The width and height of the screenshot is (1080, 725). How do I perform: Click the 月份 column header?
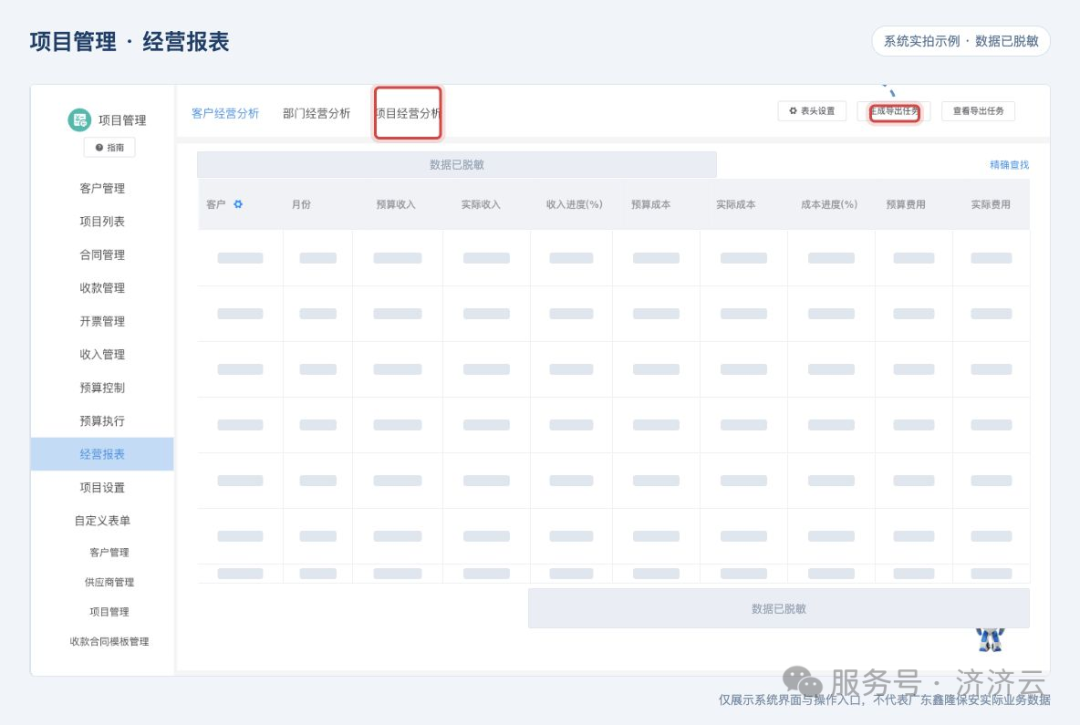[301, 204]
